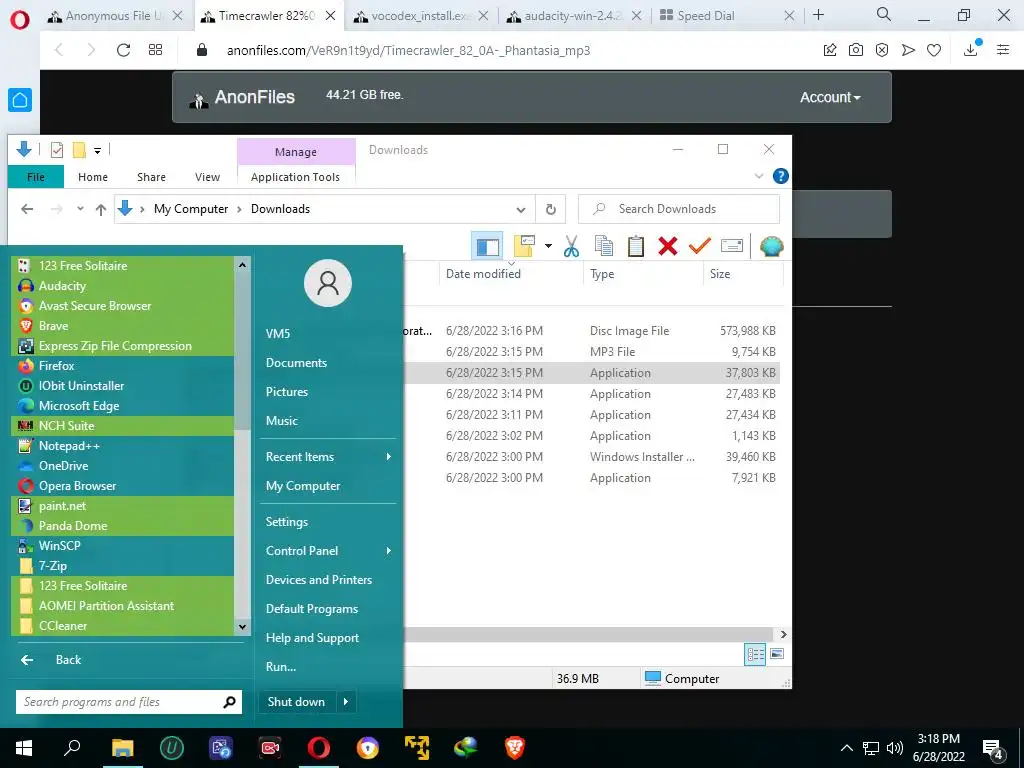Open the address bar history dropdown
Screen dimensions: 1024x768
tap(520, 210)
